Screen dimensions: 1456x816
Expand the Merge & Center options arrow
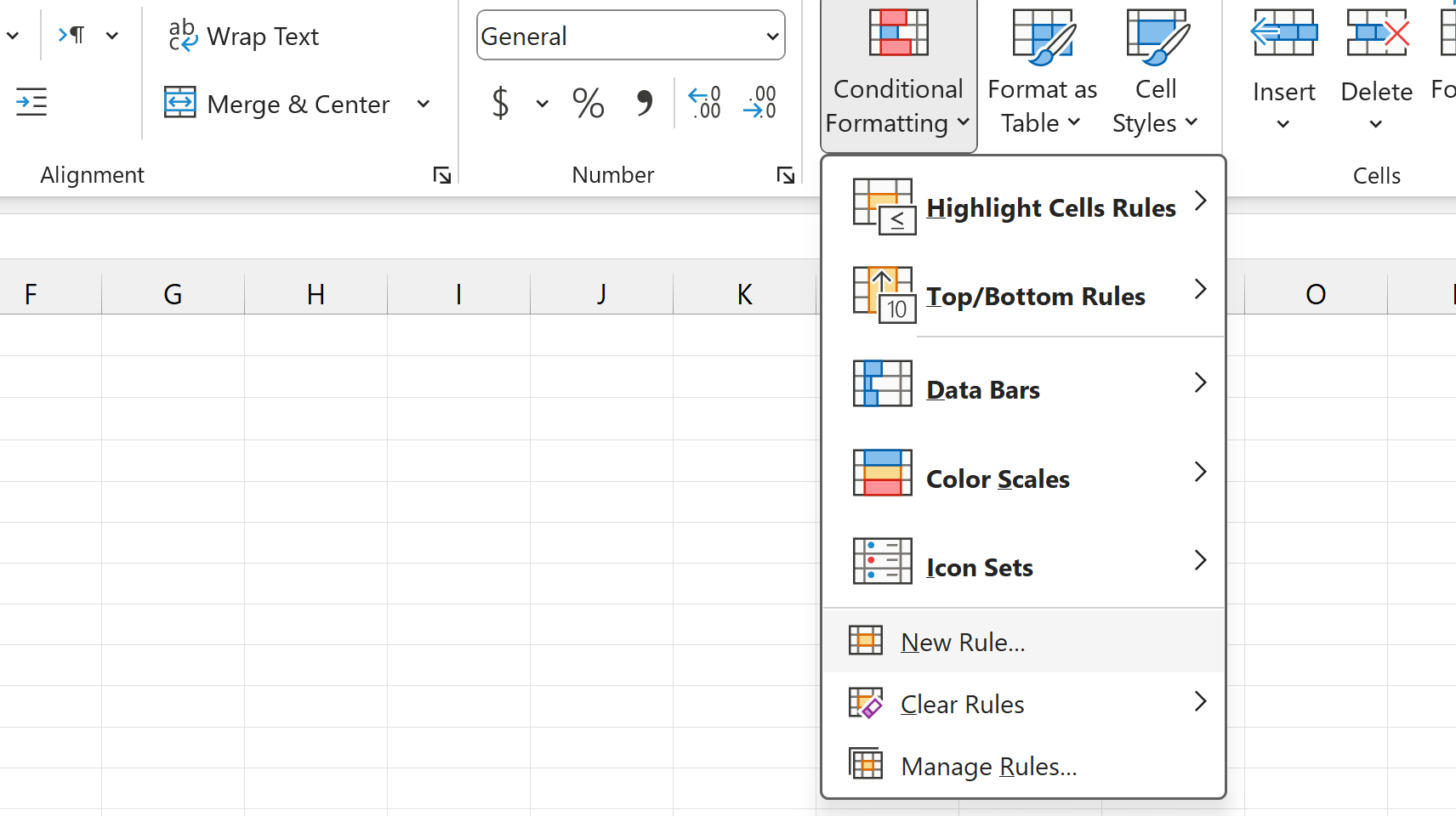(424, 103)
